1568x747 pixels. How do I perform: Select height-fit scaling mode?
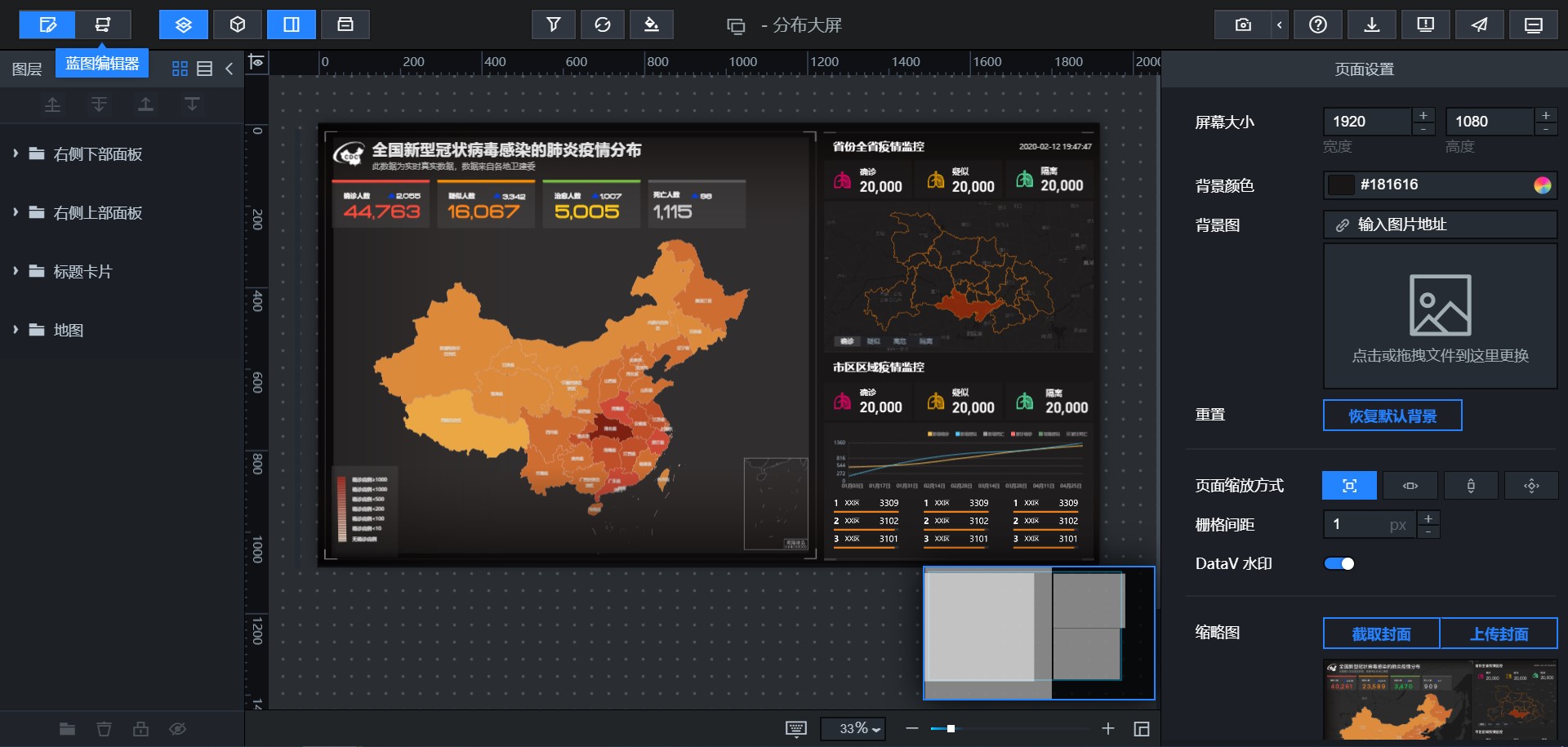pos(1471,486)
